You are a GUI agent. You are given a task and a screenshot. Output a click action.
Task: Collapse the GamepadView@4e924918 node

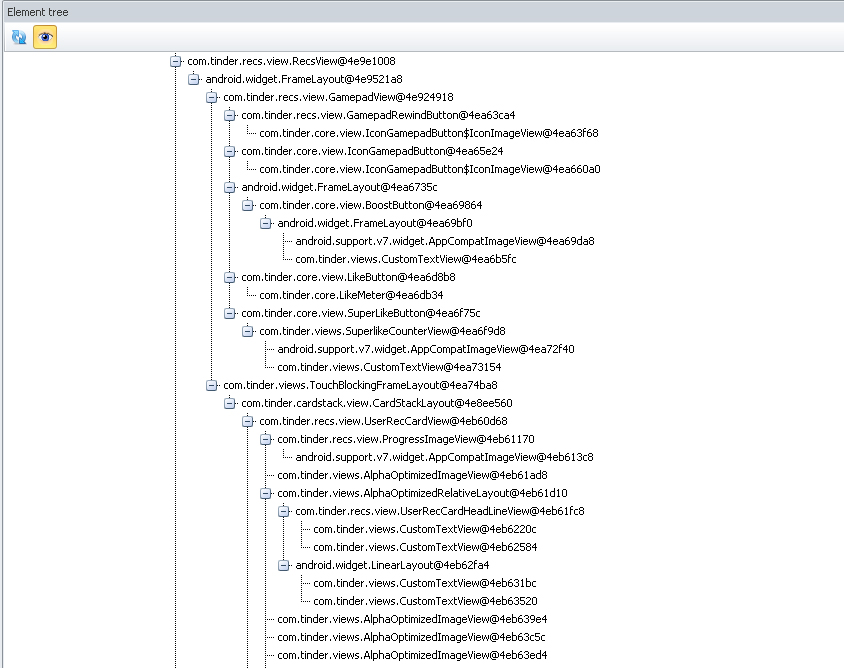point(212,97)
